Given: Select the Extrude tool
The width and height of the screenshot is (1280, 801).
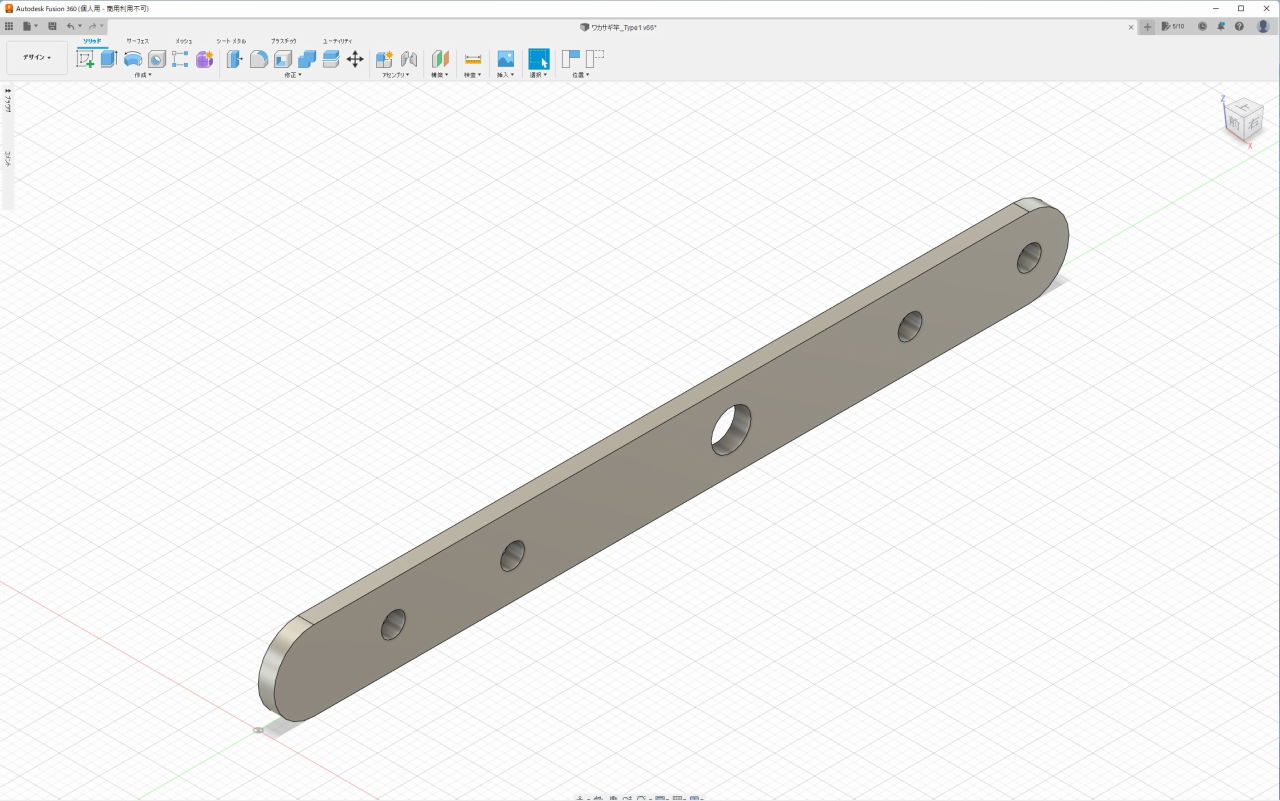Looking at the screenshot, I should click(x=109, y=59).
